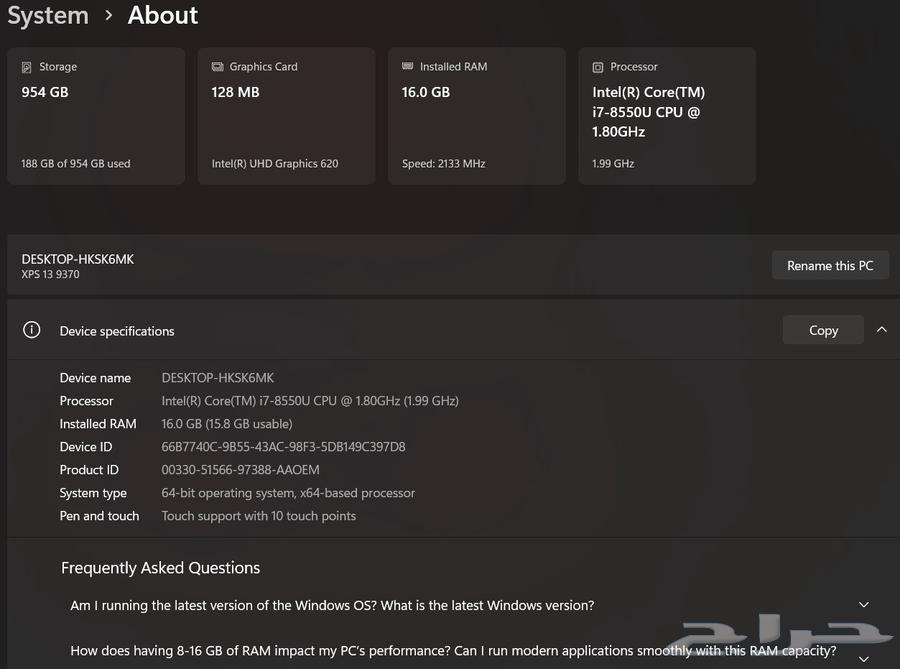Copy the device specifications
This screenshot has height=669, width=900.
(x=823, y=329)
